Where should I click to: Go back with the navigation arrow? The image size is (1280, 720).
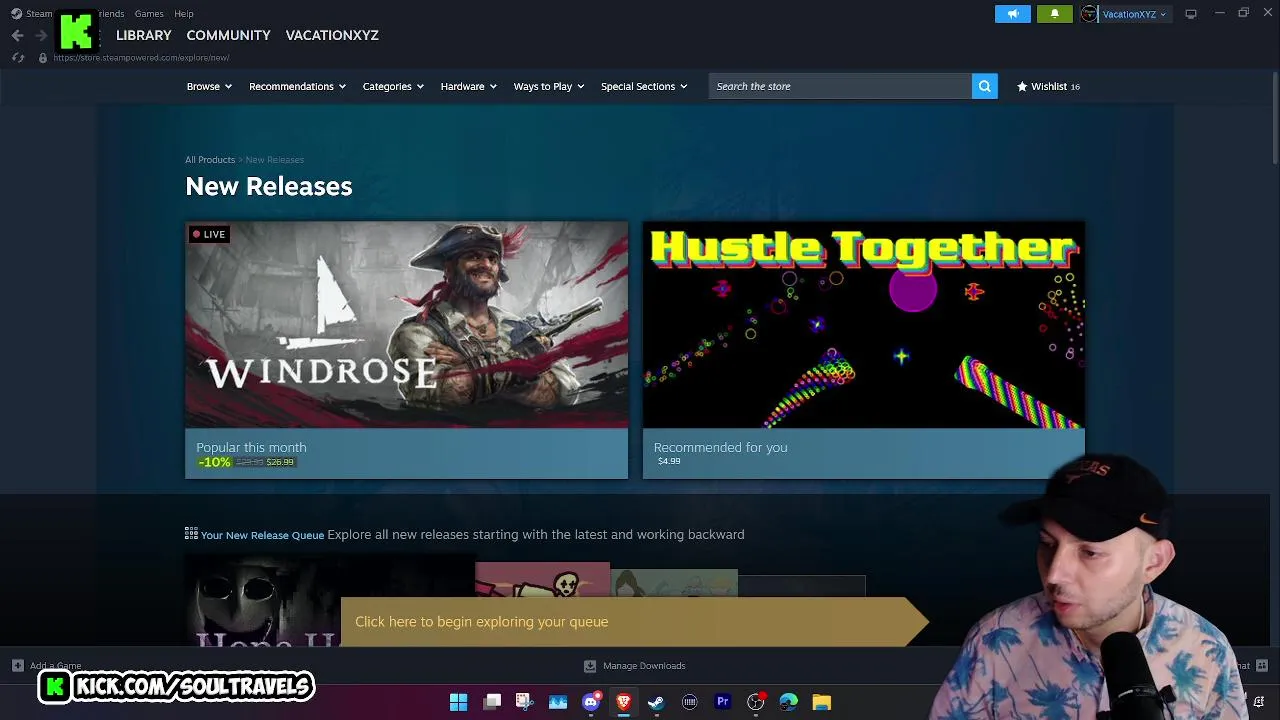(x=17, y=35)
